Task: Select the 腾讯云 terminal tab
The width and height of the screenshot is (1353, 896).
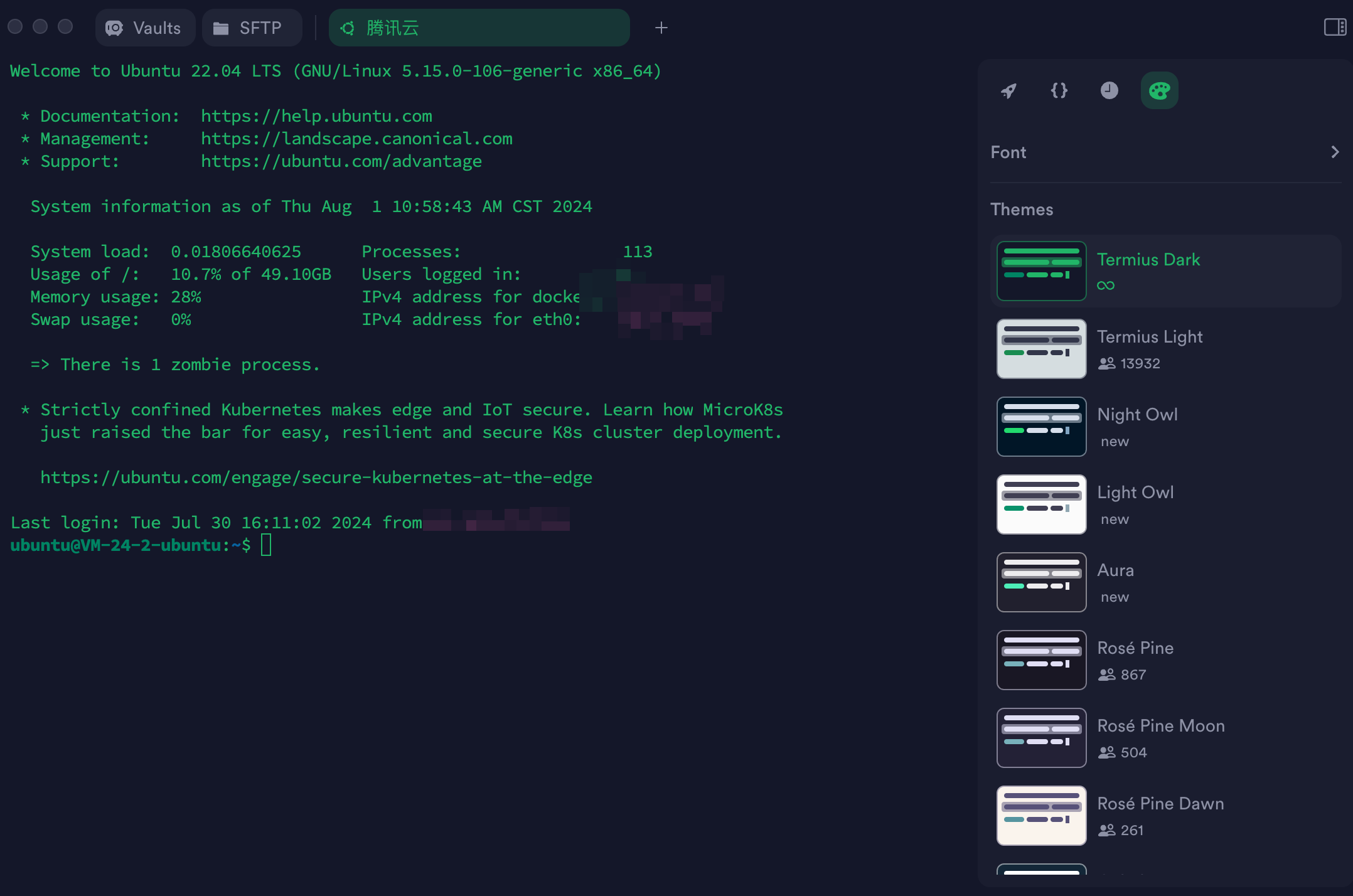Action: coord(479,28)
